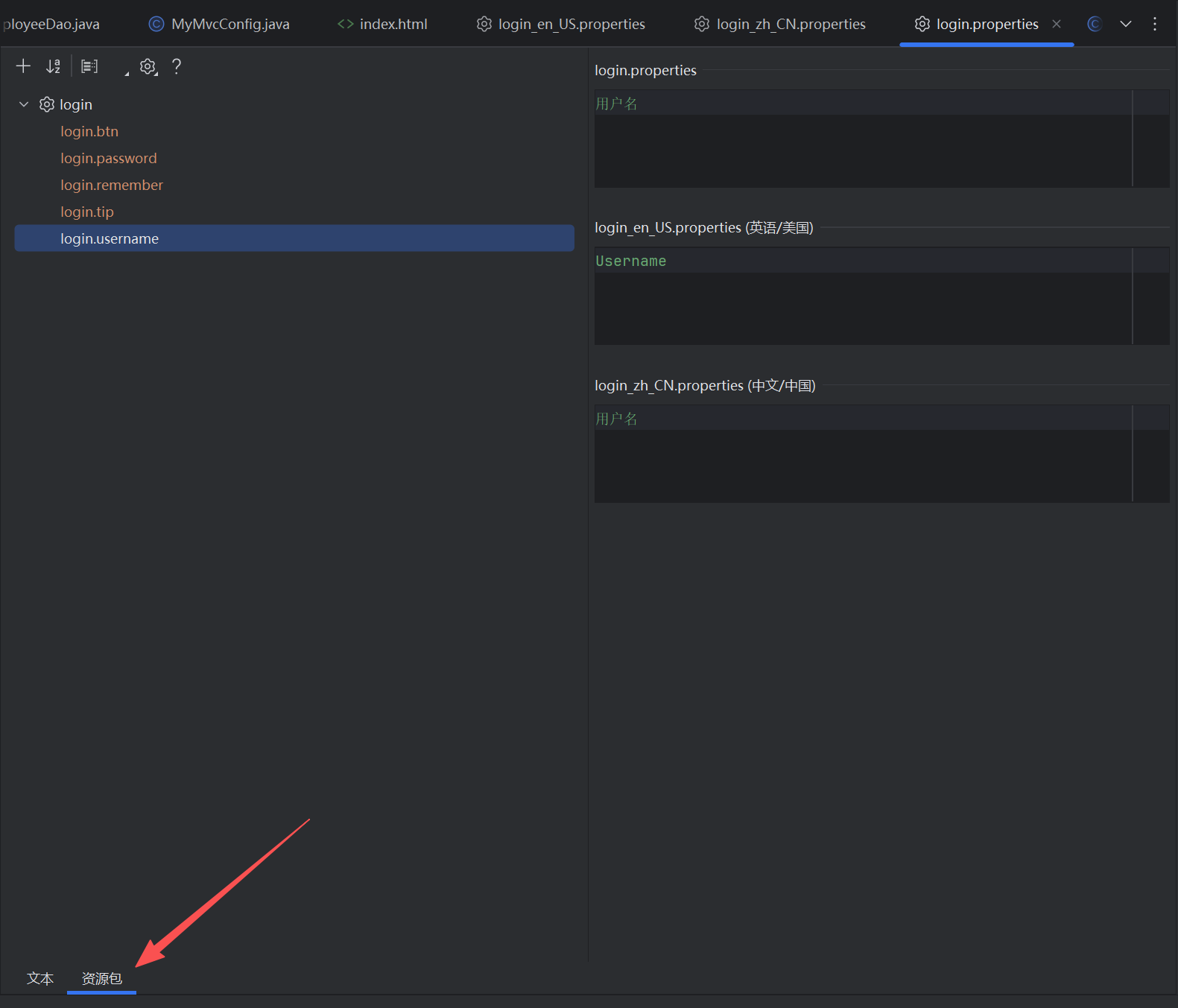This screenshot has height=1008, width=1178.
Task: Select the login.password key
Action: [109, 158]
